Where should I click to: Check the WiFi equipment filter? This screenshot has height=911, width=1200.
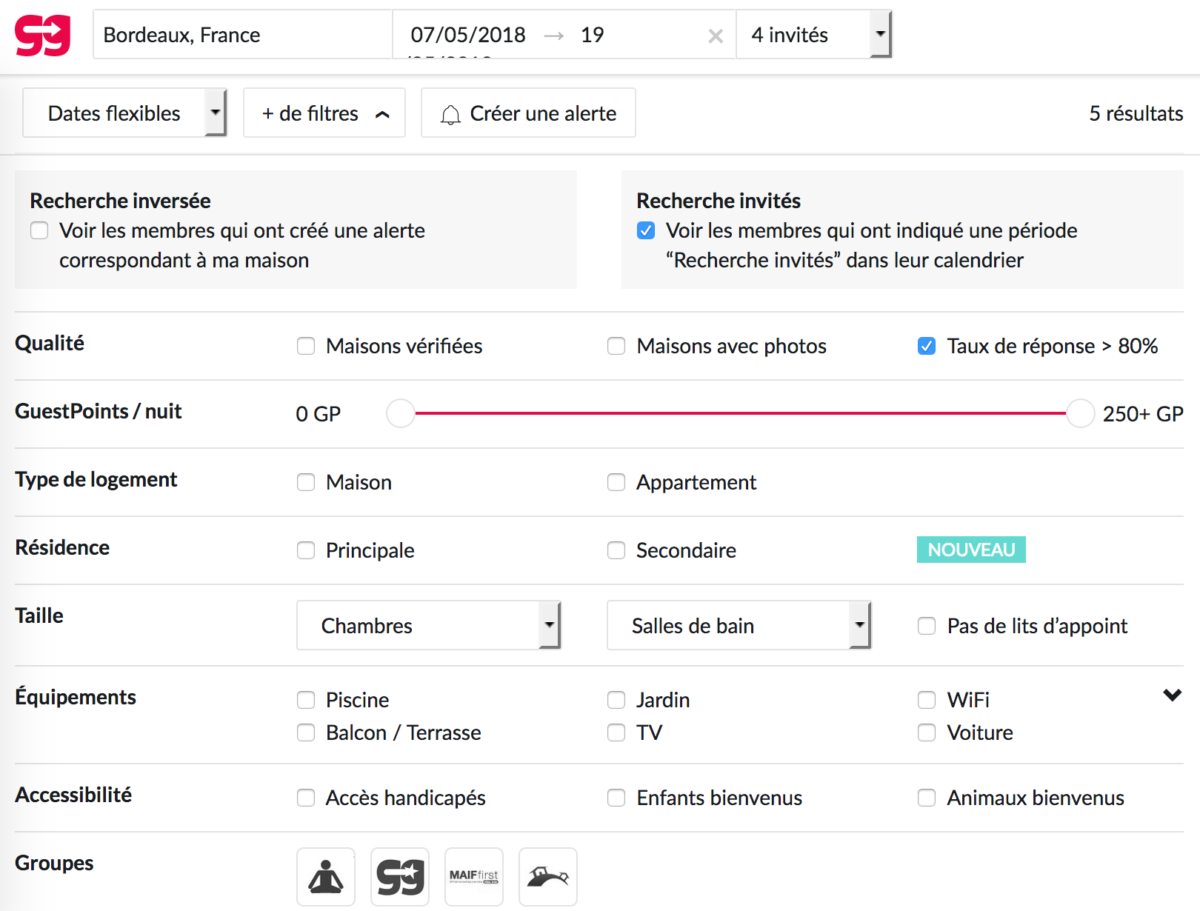point(927,700)
